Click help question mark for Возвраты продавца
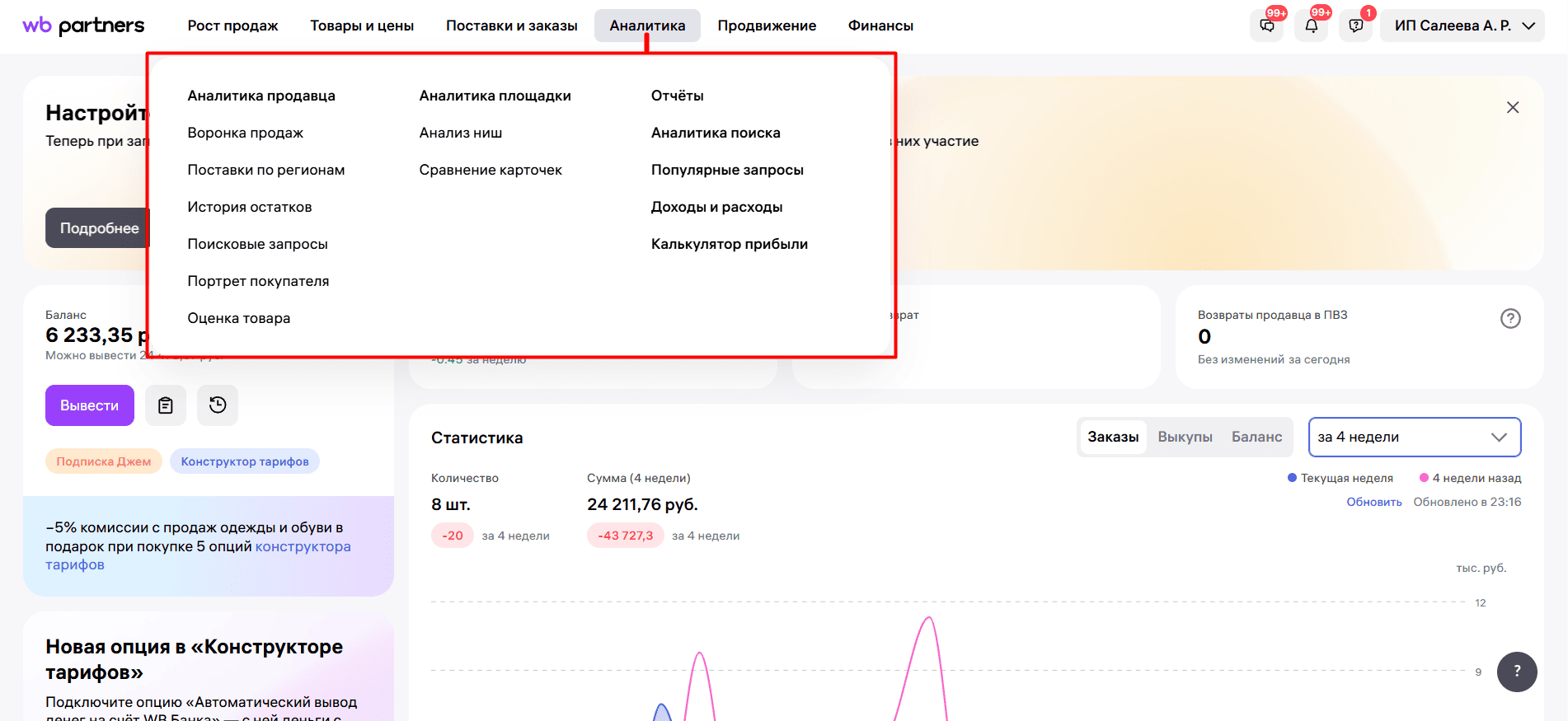1568x721 pixels. pos(1510,318)
